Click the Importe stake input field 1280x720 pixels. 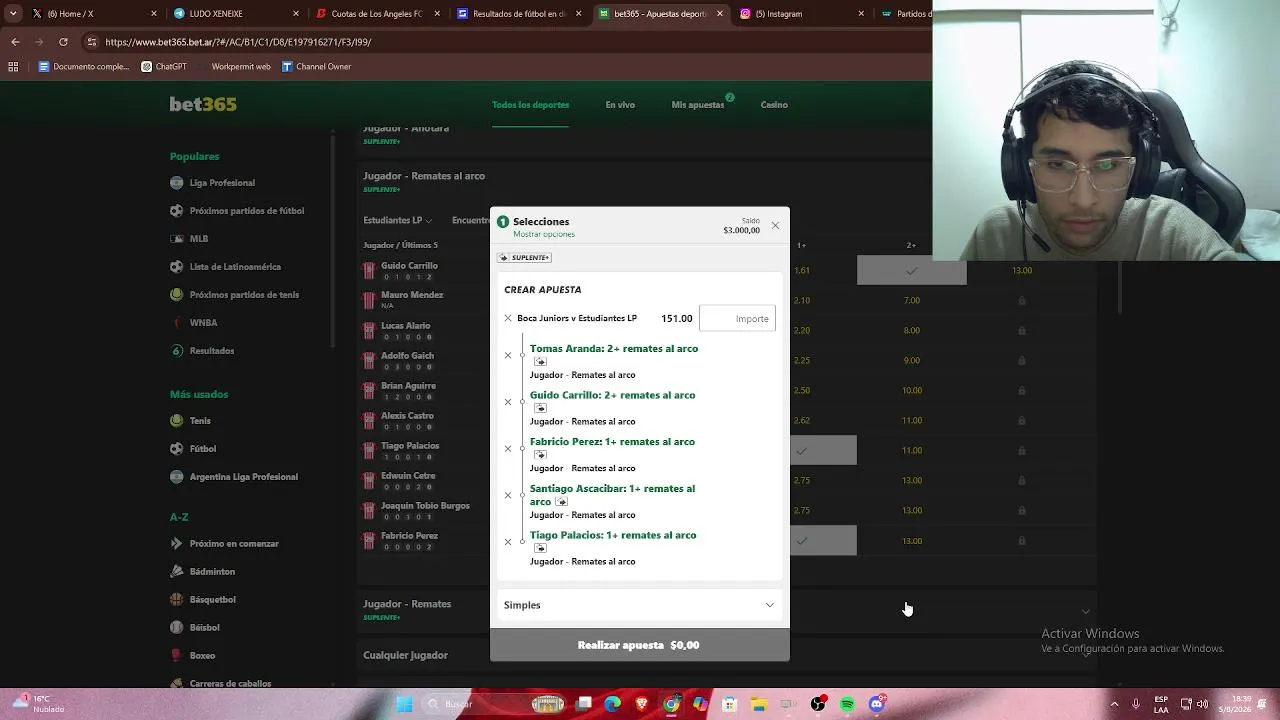[737, 318]
